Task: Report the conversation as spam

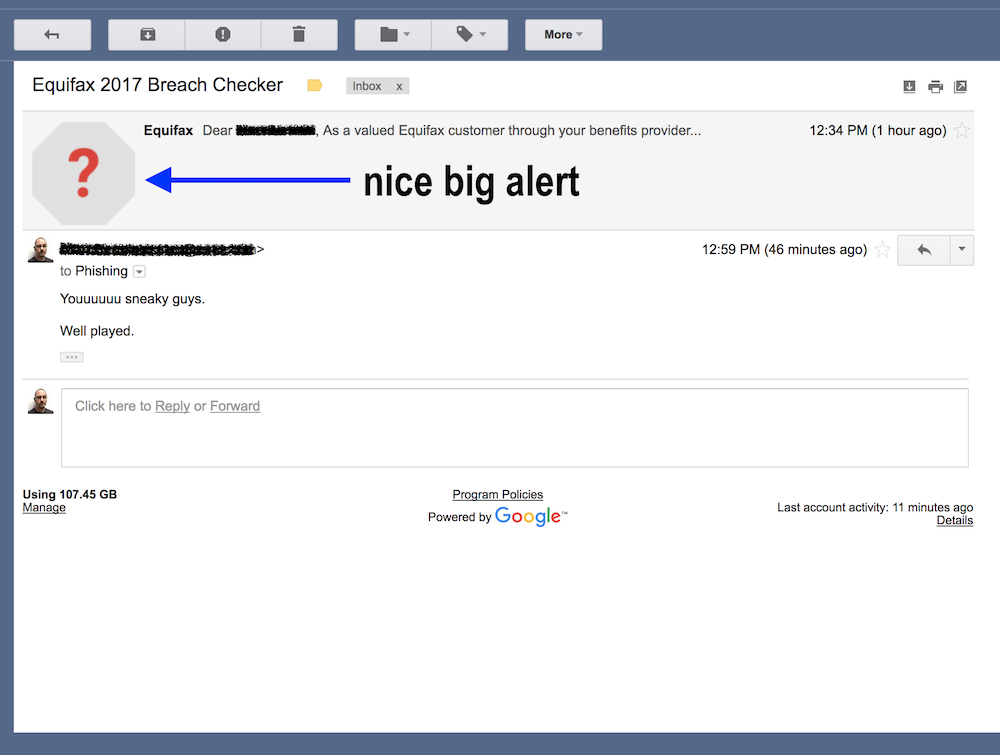Action: click(222, 34)
